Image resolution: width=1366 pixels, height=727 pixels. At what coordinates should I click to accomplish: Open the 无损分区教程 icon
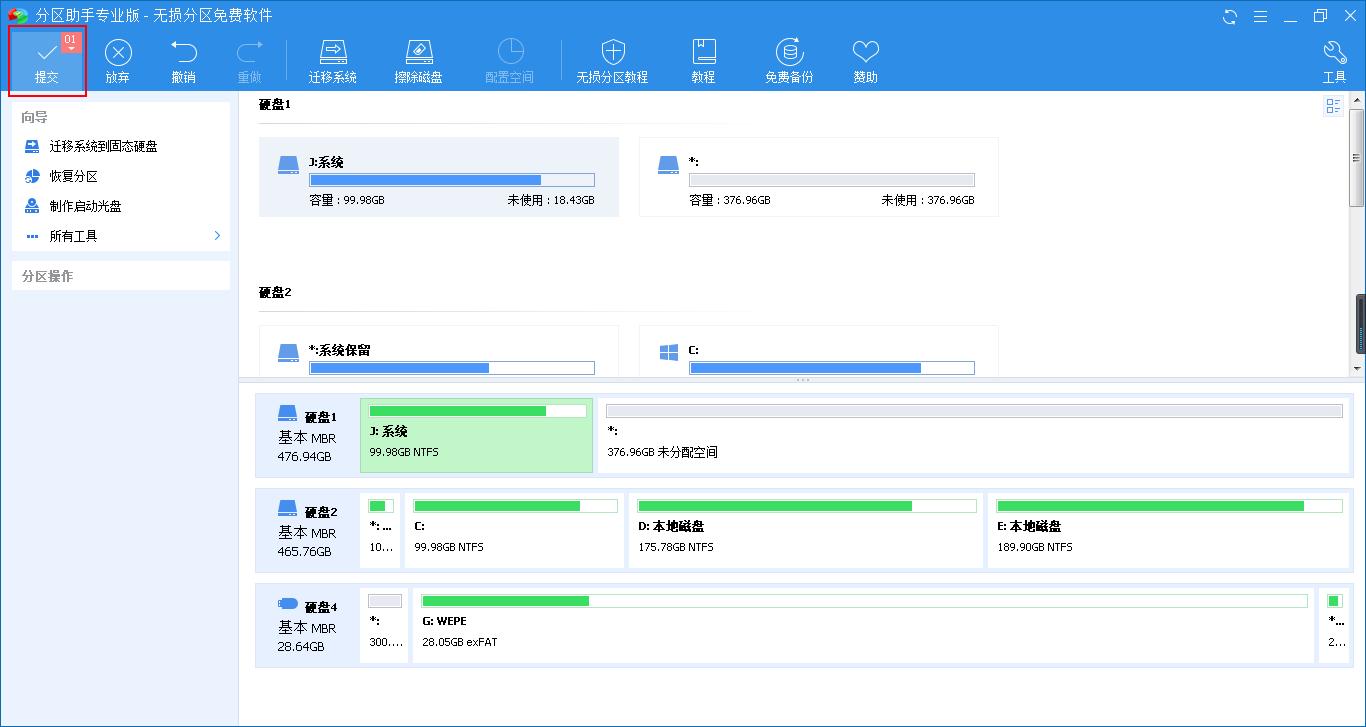pos(613,58)
